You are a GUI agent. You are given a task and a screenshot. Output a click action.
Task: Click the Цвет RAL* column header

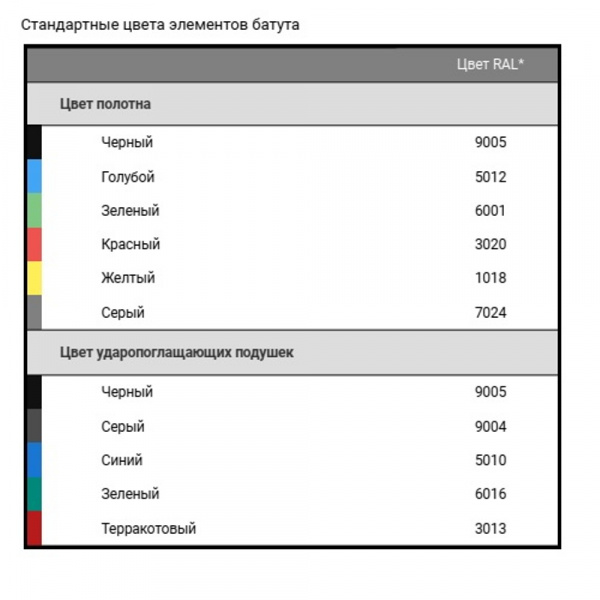tap(490, 64)
